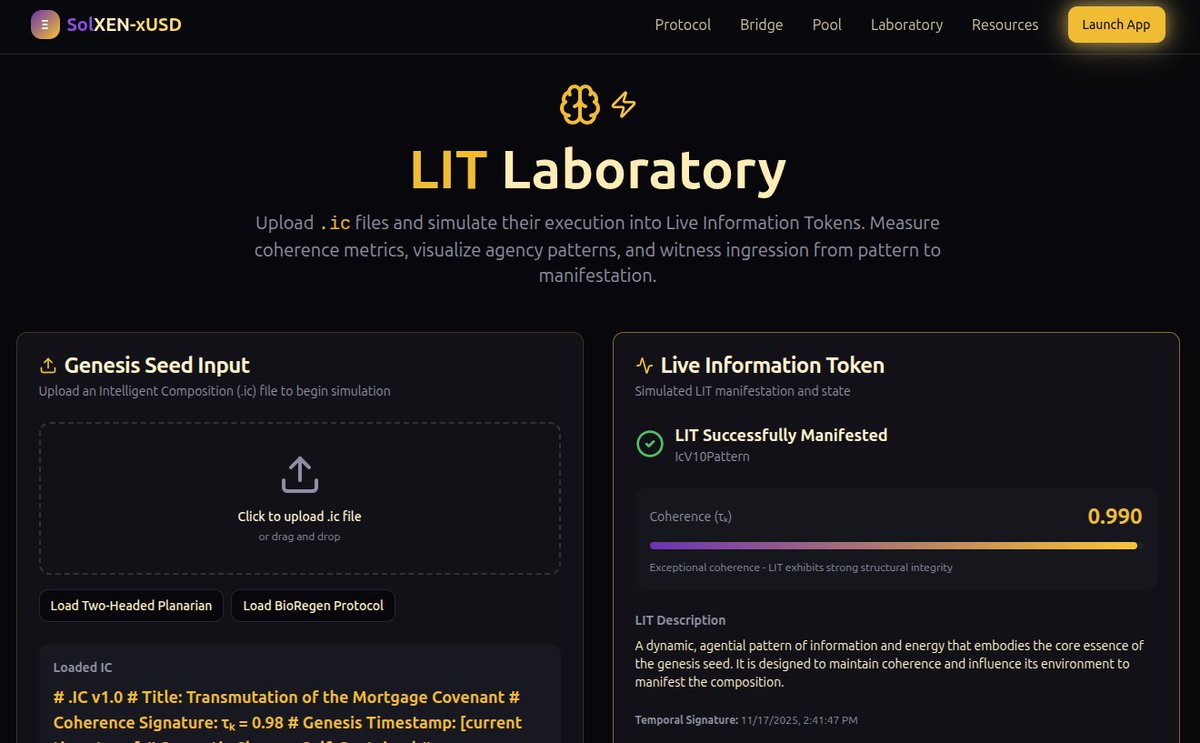Click the 'IcV10Pattern' text
This screenshot has width=1200, height=743.
click(x=712, y=457)
